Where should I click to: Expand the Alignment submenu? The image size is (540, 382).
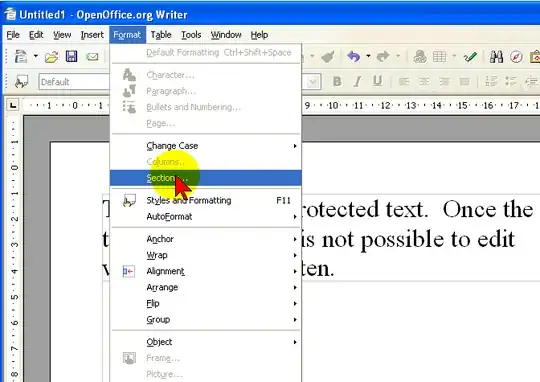pyautogui.click(x=206, y=271)
